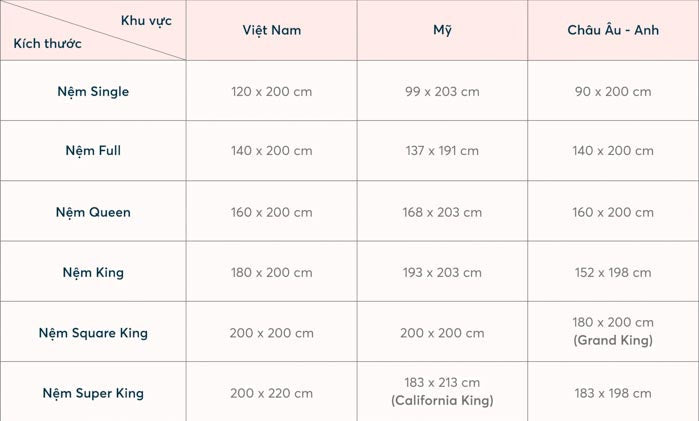Click the Grand King size cell

613,331
